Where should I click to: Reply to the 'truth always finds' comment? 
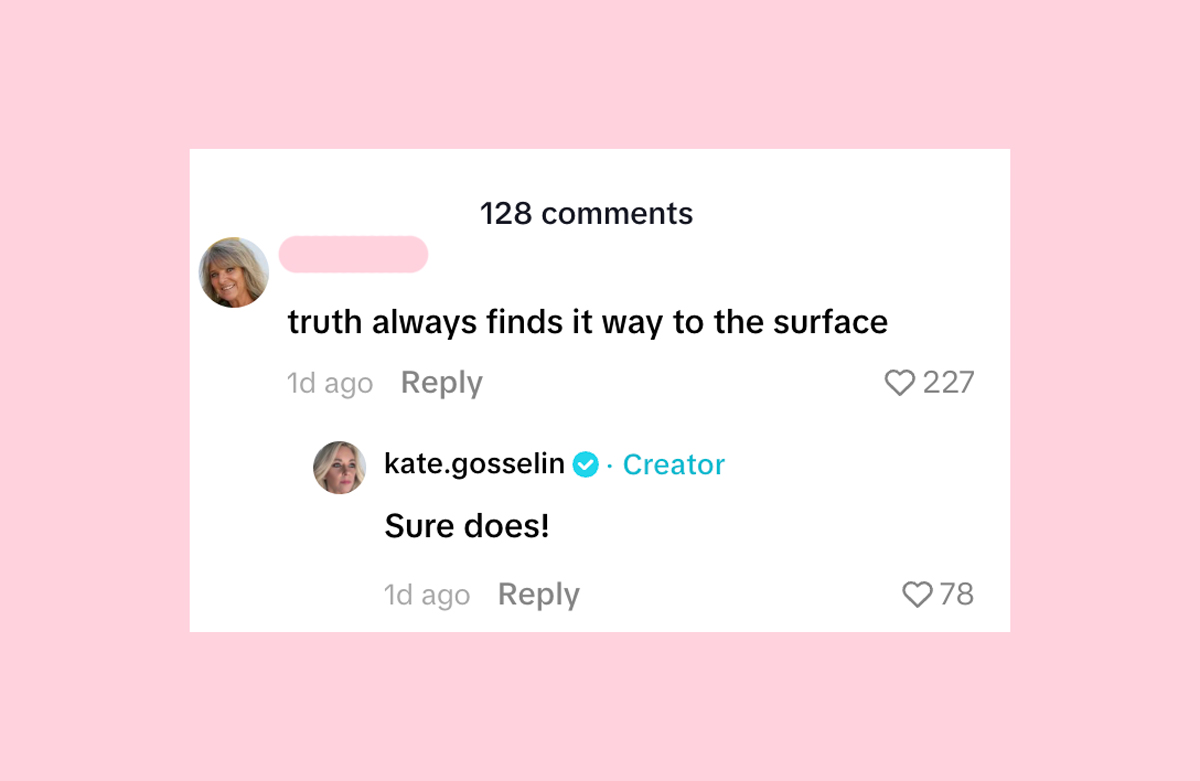442,383
